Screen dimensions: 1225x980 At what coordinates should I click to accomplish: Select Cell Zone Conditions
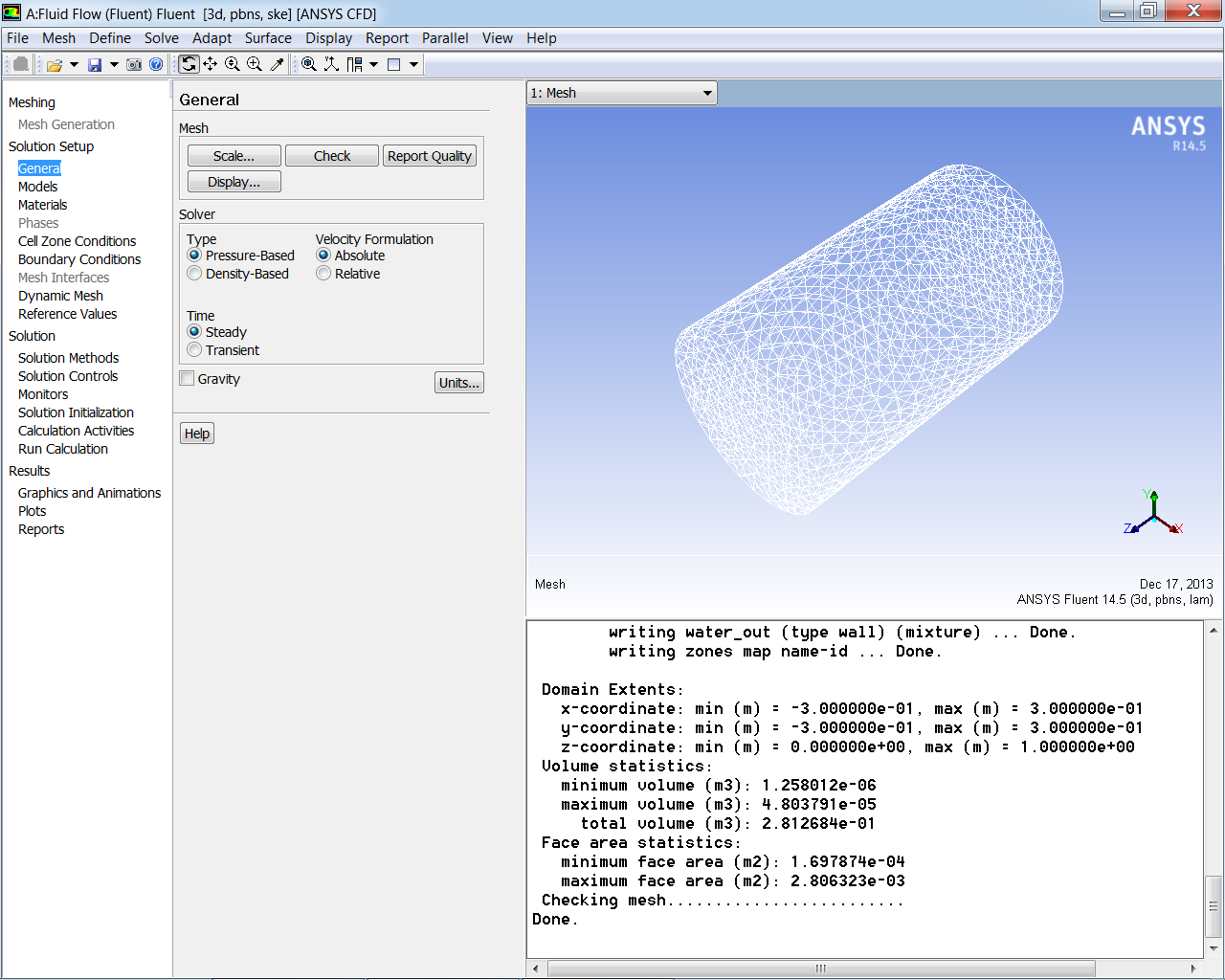(78, 241)
